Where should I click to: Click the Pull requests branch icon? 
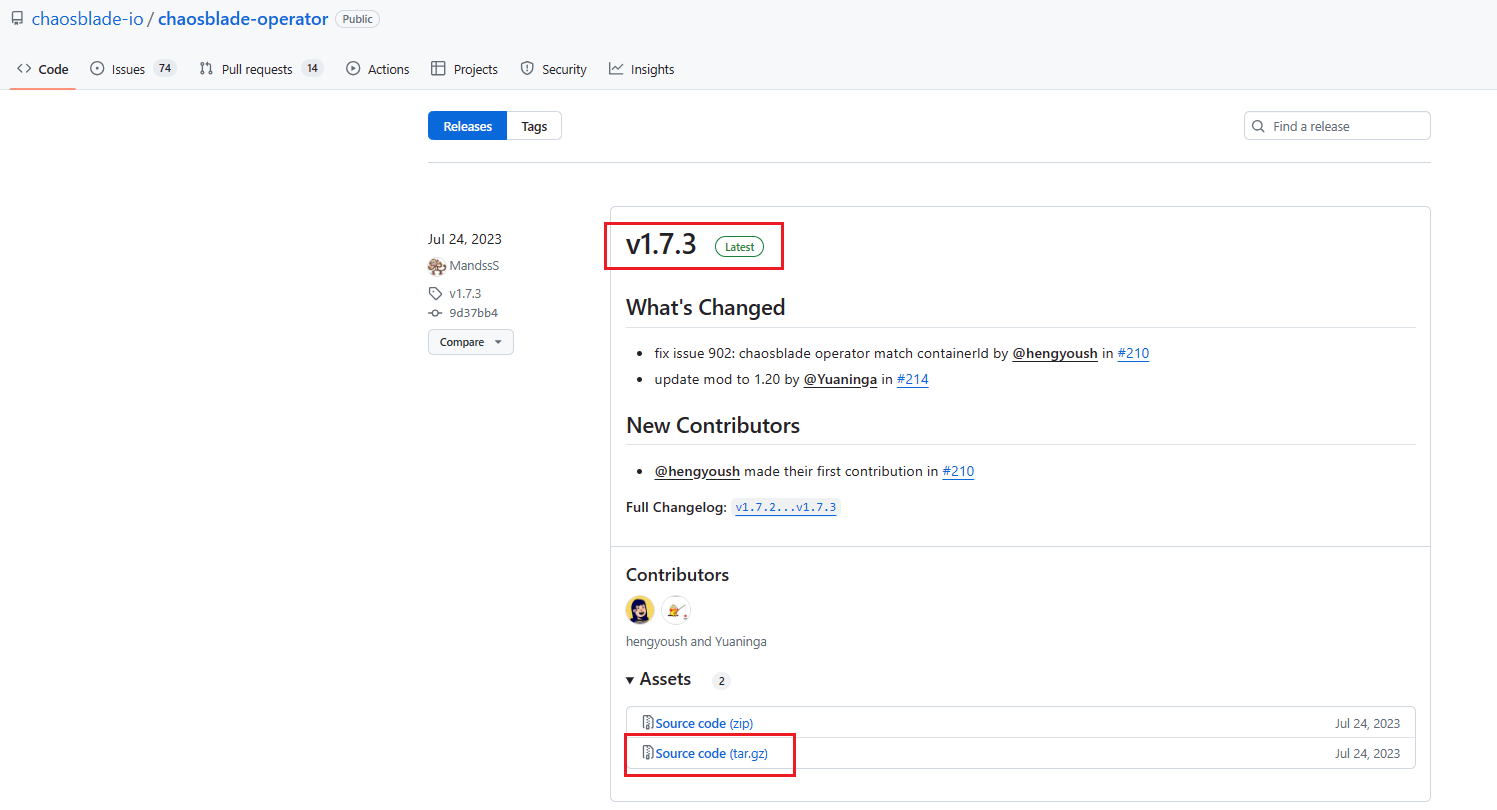206,69
